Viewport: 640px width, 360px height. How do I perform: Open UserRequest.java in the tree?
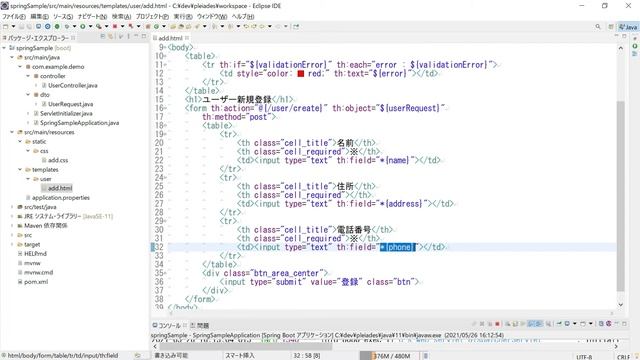[x=70, y=104]
